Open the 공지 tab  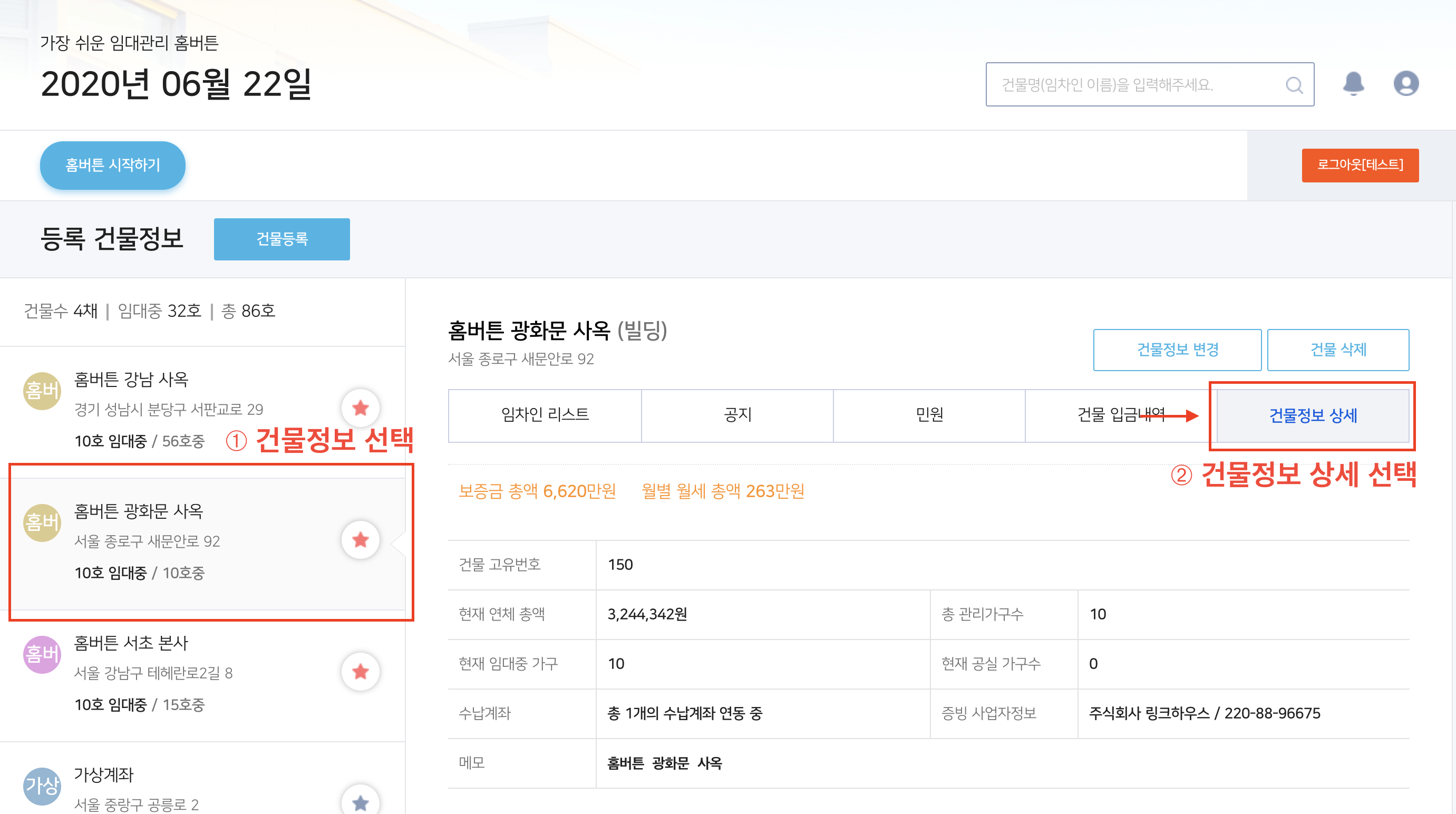click(737, 415)
